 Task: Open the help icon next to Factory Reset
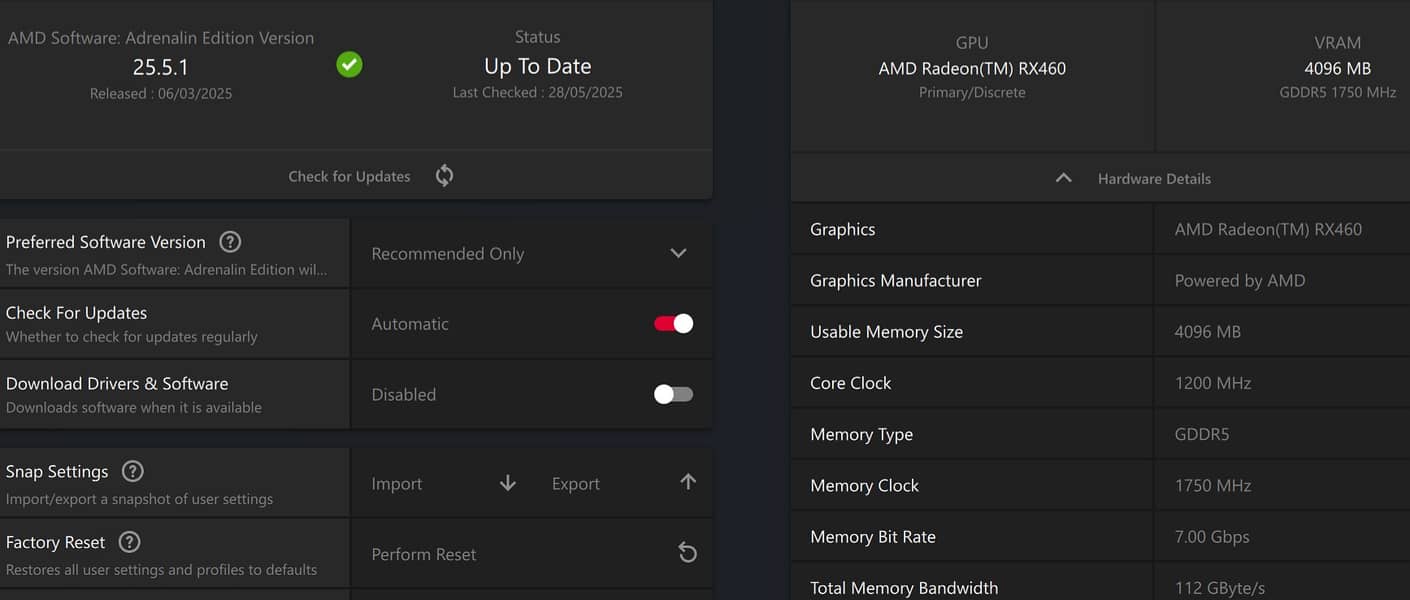click(129, 542)
